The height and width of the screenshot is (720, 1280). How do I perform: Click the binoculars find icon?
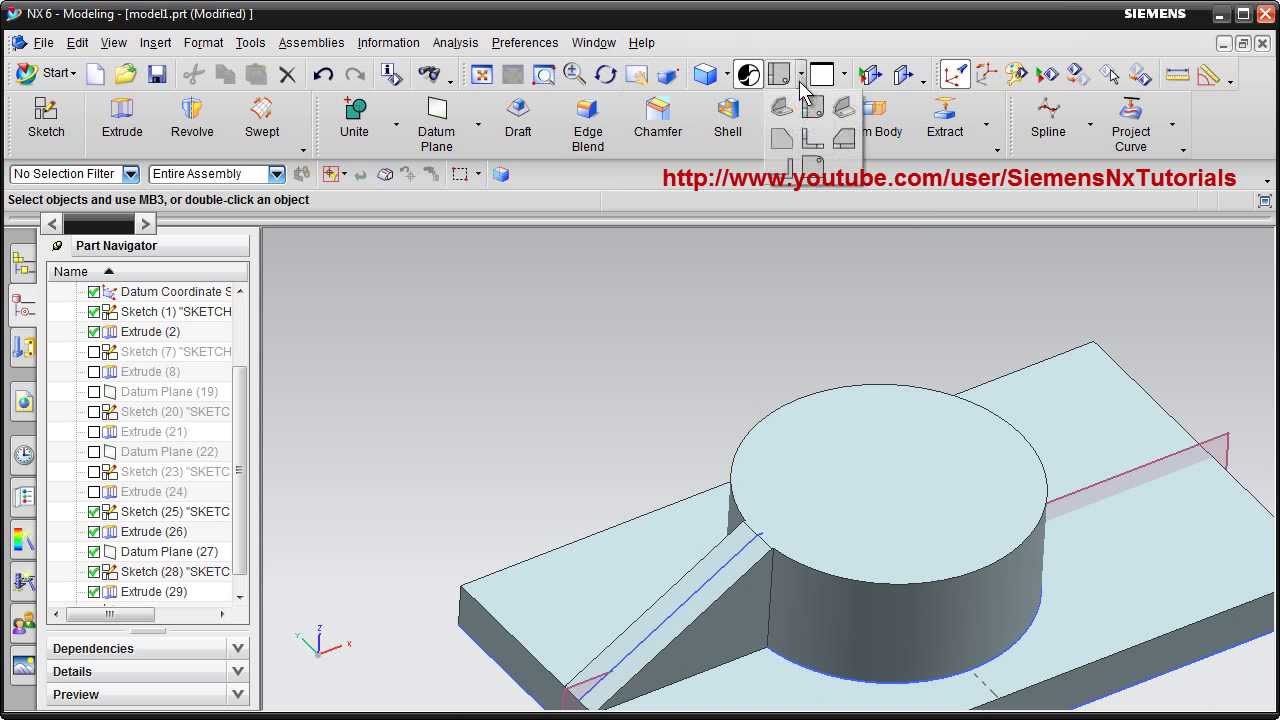click(x=429, y=74)
